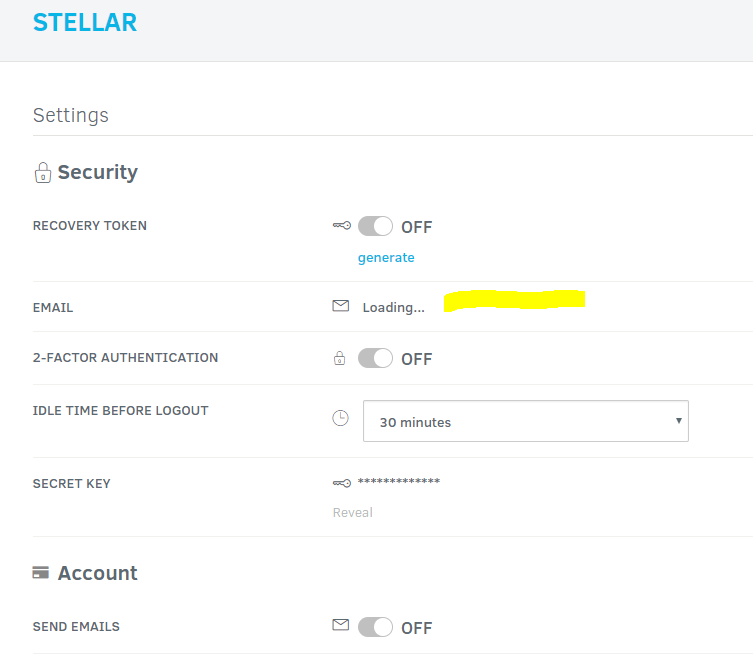
Task: Click the Secret Key key icon
Action: (342, 483)
